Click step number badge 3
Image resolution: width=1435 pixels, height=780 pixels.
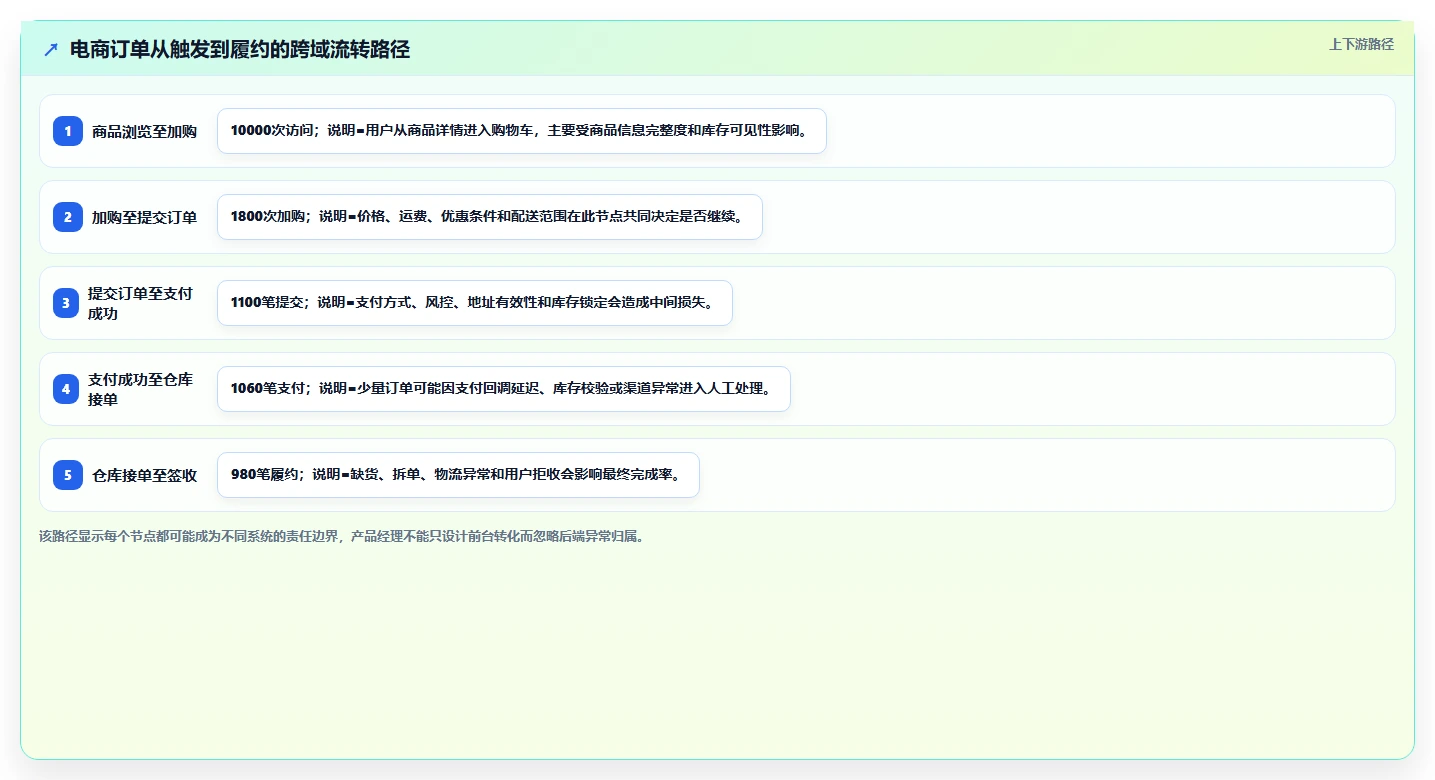click(x=66, y=303)
